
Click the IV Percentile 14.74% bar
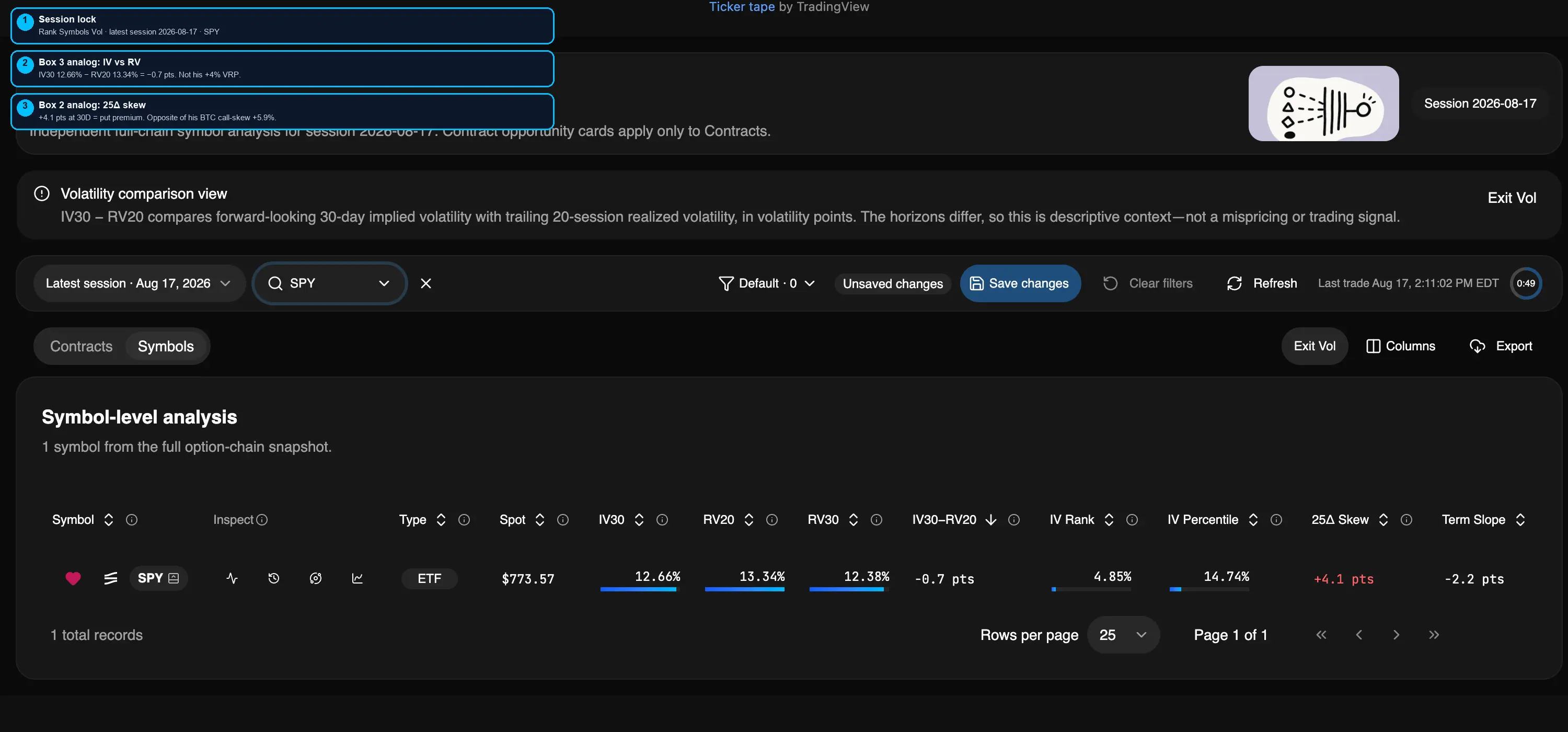pyautogui.click(x=1209, y=589)
